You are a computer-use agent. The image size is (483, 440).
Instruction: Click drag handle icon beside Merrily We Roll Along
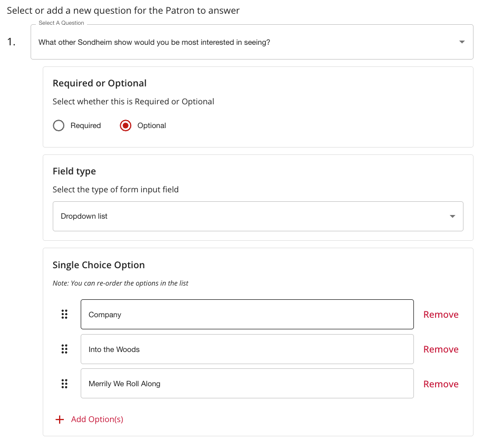click(x=64, y=384)
